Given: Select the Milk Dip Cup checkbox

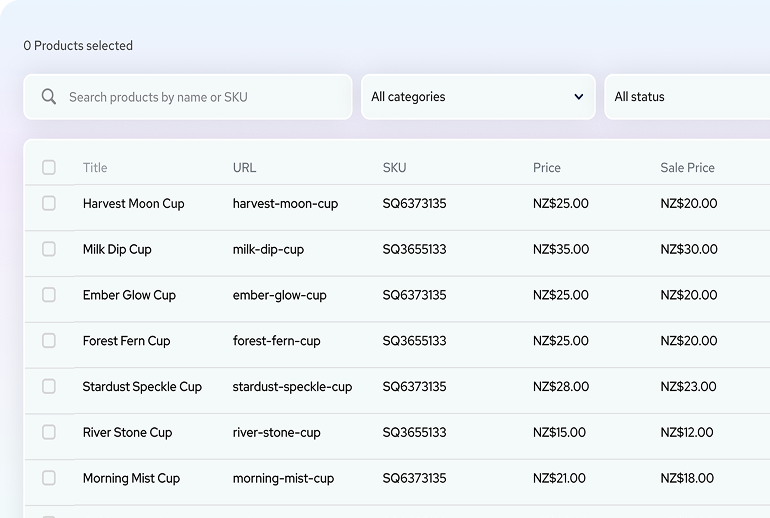Looking at the screenshot, I should coord(49,249).
